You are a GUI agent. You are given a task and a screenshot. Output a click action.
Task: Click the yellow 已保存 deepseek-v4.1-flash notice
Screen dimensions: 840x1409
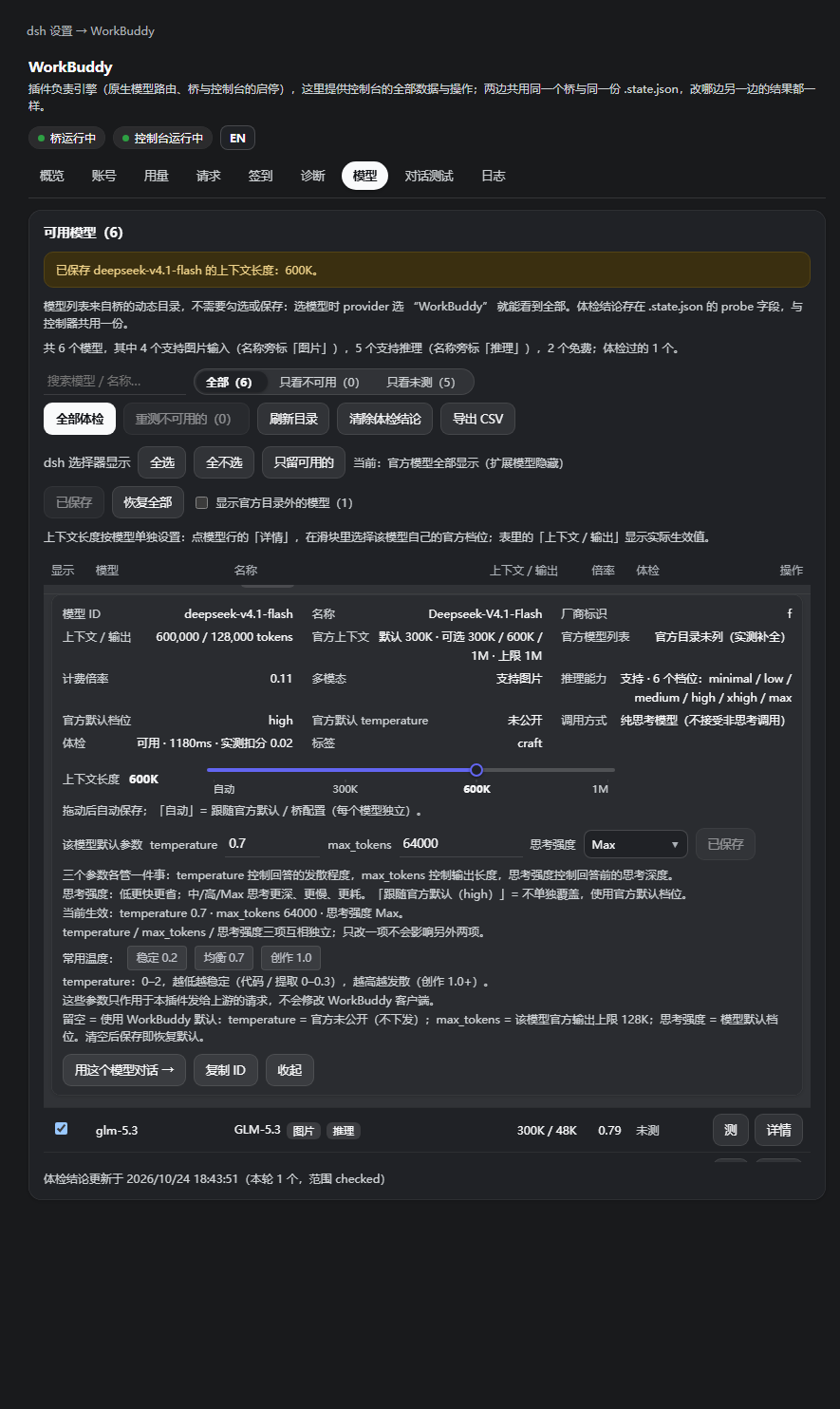427,270
